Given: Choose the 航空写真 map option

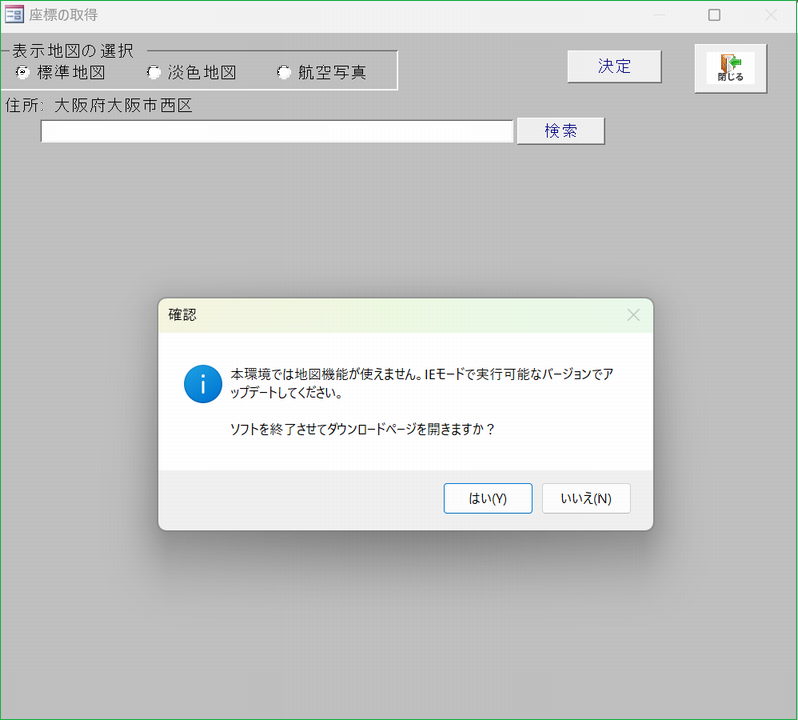Looking at the screenshot, I should click(284, 72).
